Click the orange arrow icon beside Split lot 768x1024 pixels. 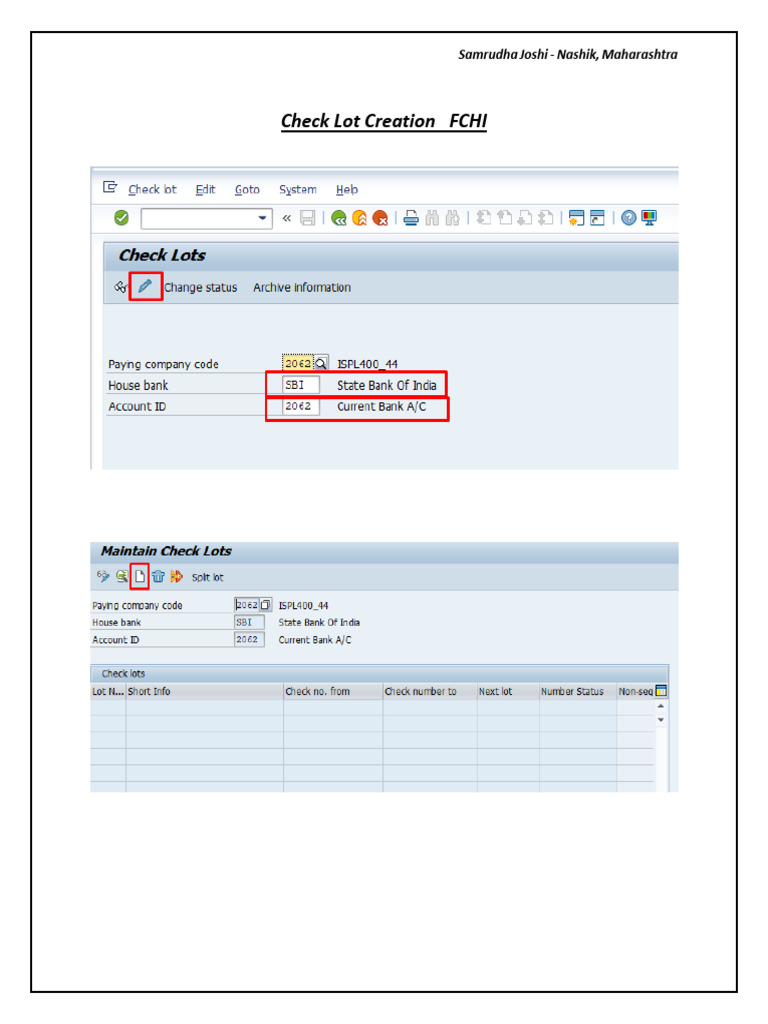click(176, 576)
